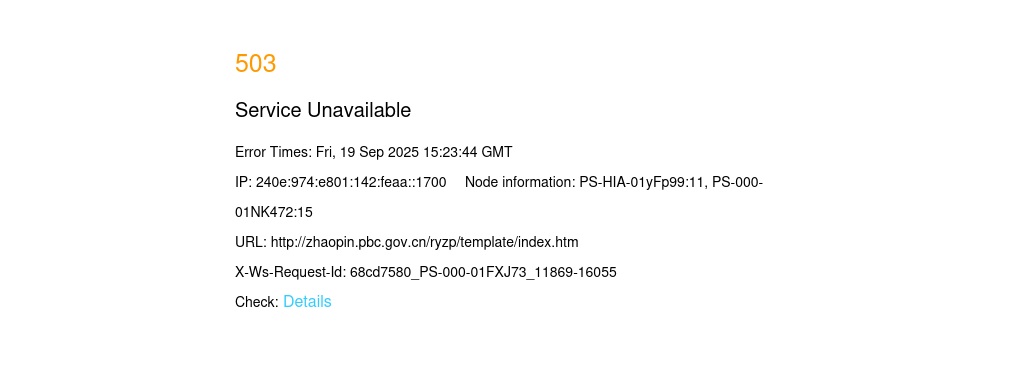The height and width of the screenshot is (379, 1024).
Task: Click the trailing PS-000- node text
Action: 737,182
